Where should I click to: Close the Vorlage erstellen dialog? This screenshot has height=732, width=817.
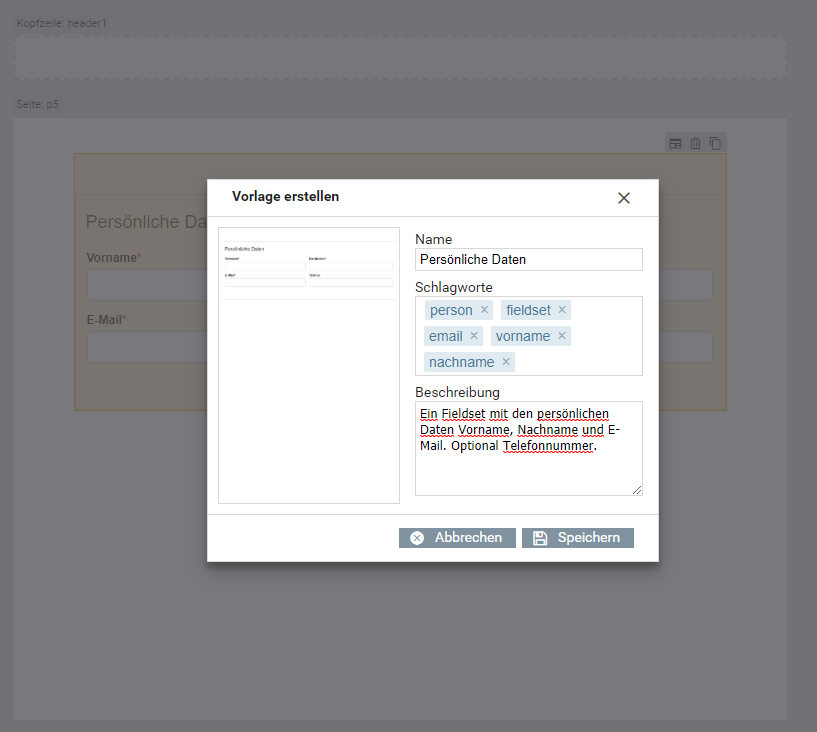coord(624,198)
